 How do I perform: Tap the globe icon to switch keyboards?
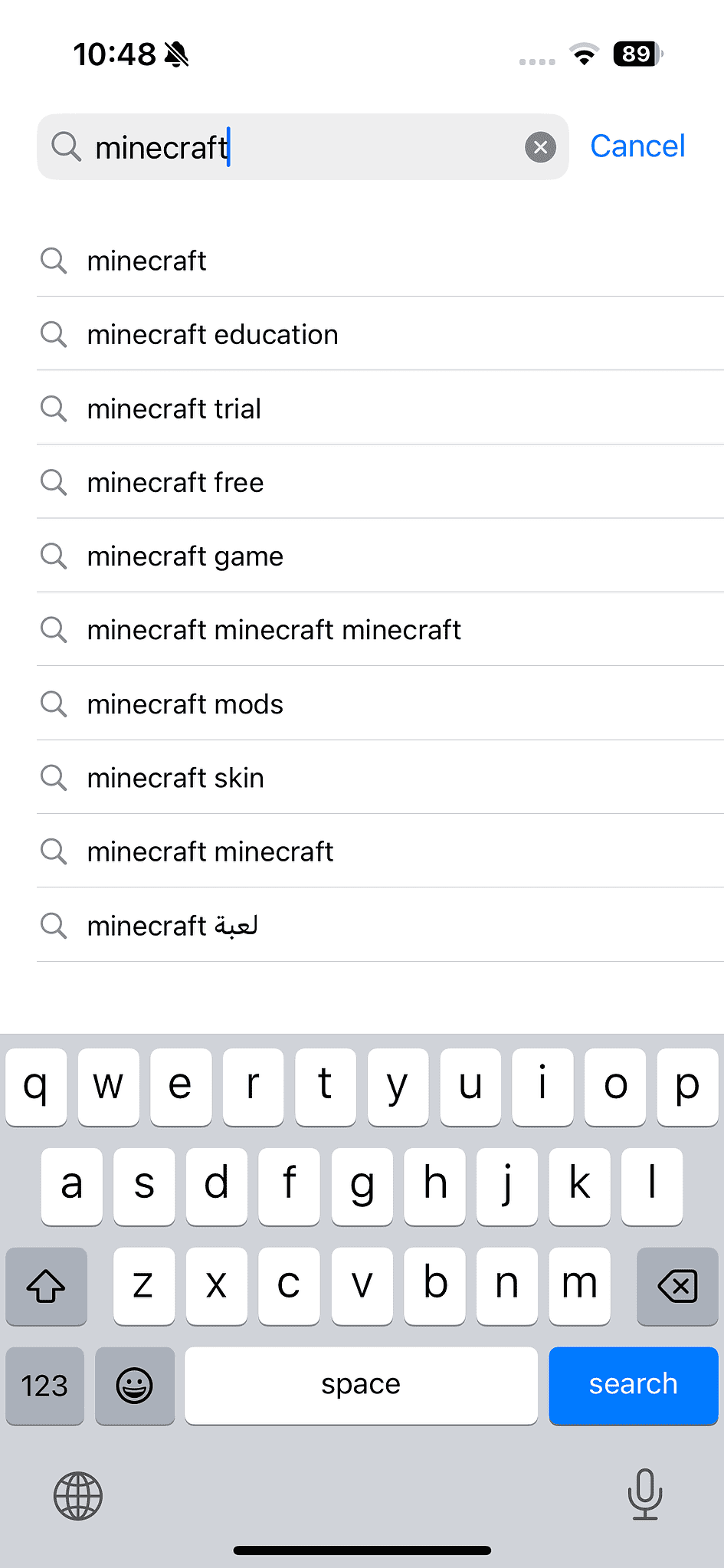click(x=77, y=1496)
